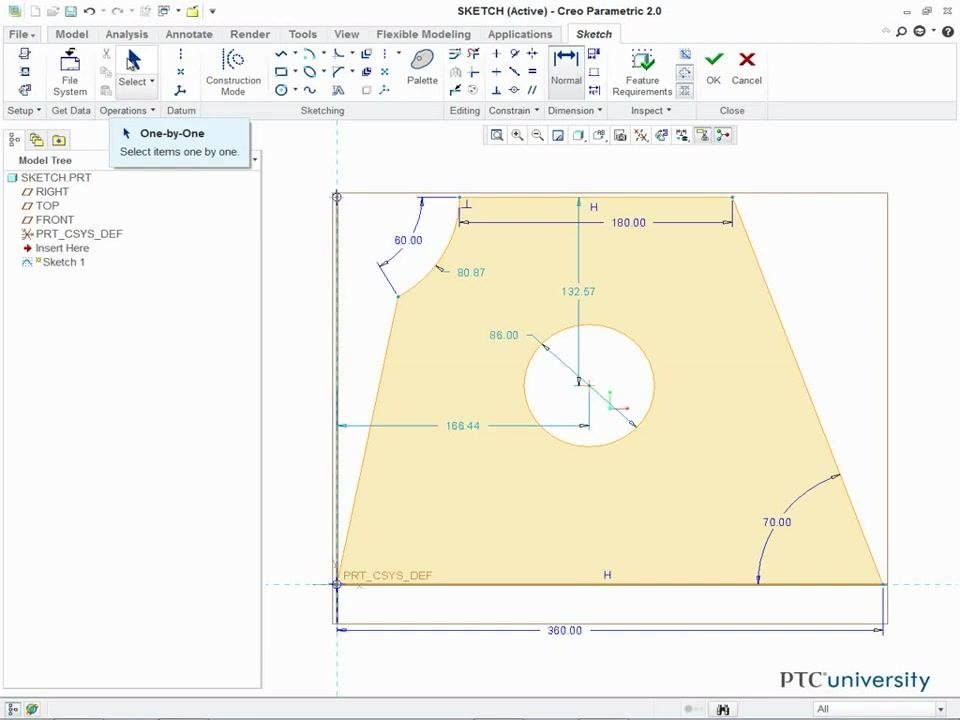Expand the Dimension group dropdown

[575, 111]
